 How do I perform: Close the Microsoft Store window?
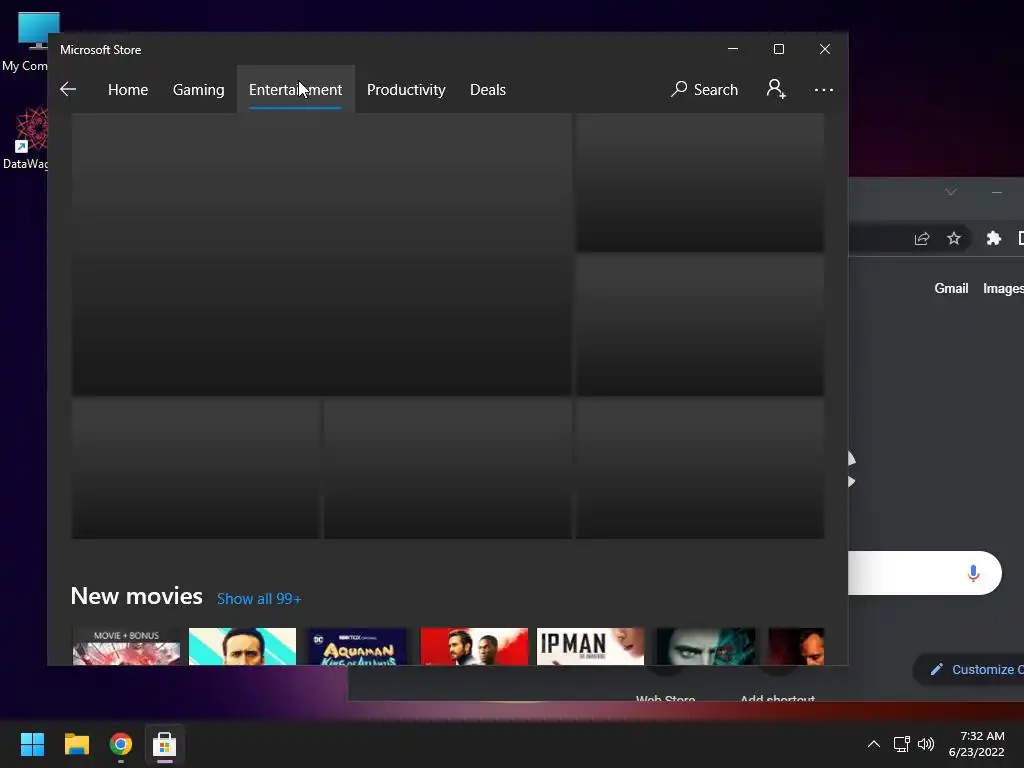click(825, 49)
